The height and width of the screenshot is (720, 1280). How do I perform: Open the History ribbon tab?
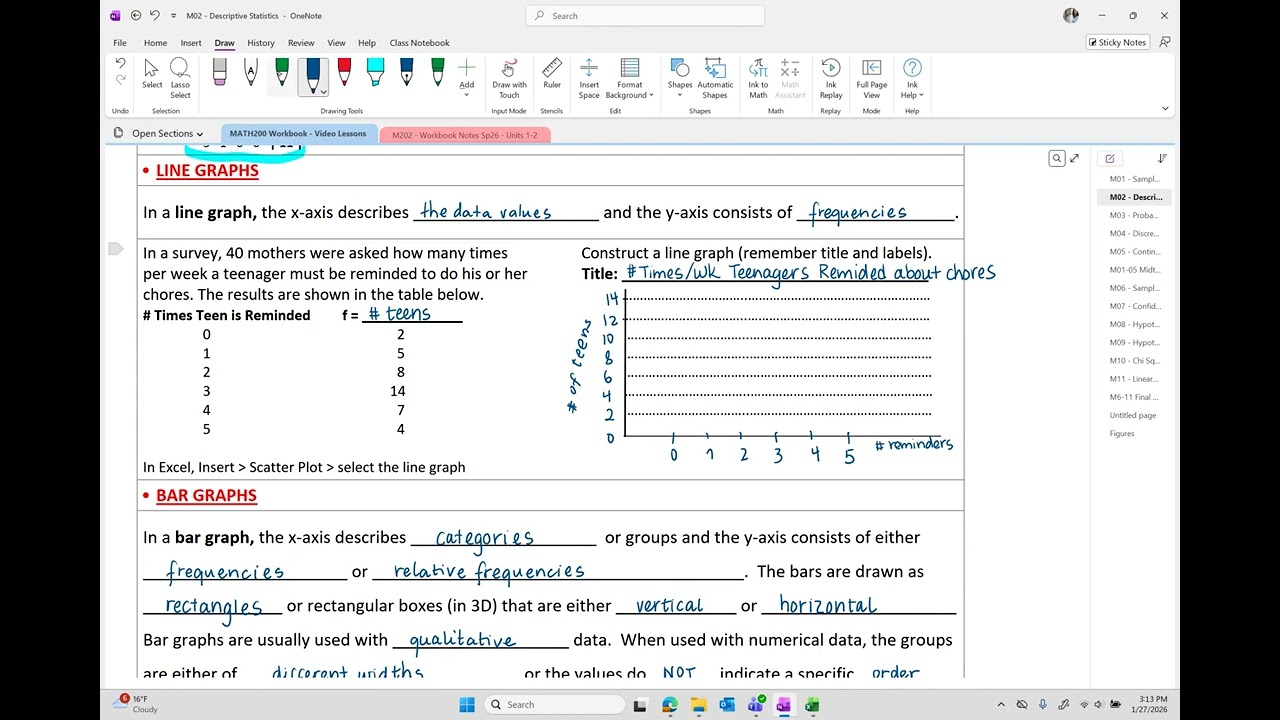(261, 43)
